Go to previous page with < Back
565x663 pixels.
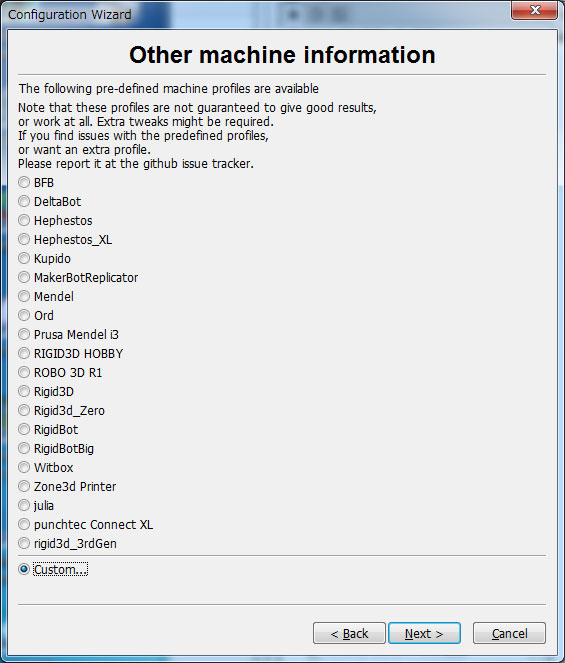349,633
